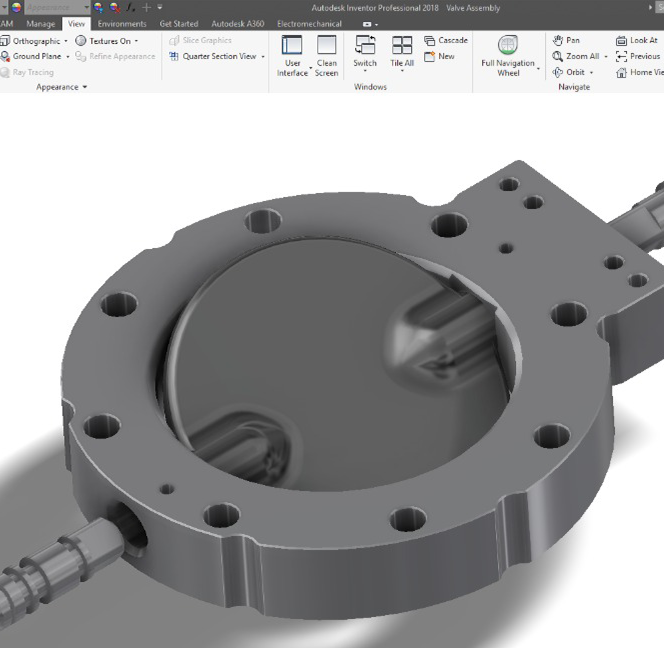This screenshot has height=648, width=664.
Task: Toggle Textures On setting
Action: [104, 41]
